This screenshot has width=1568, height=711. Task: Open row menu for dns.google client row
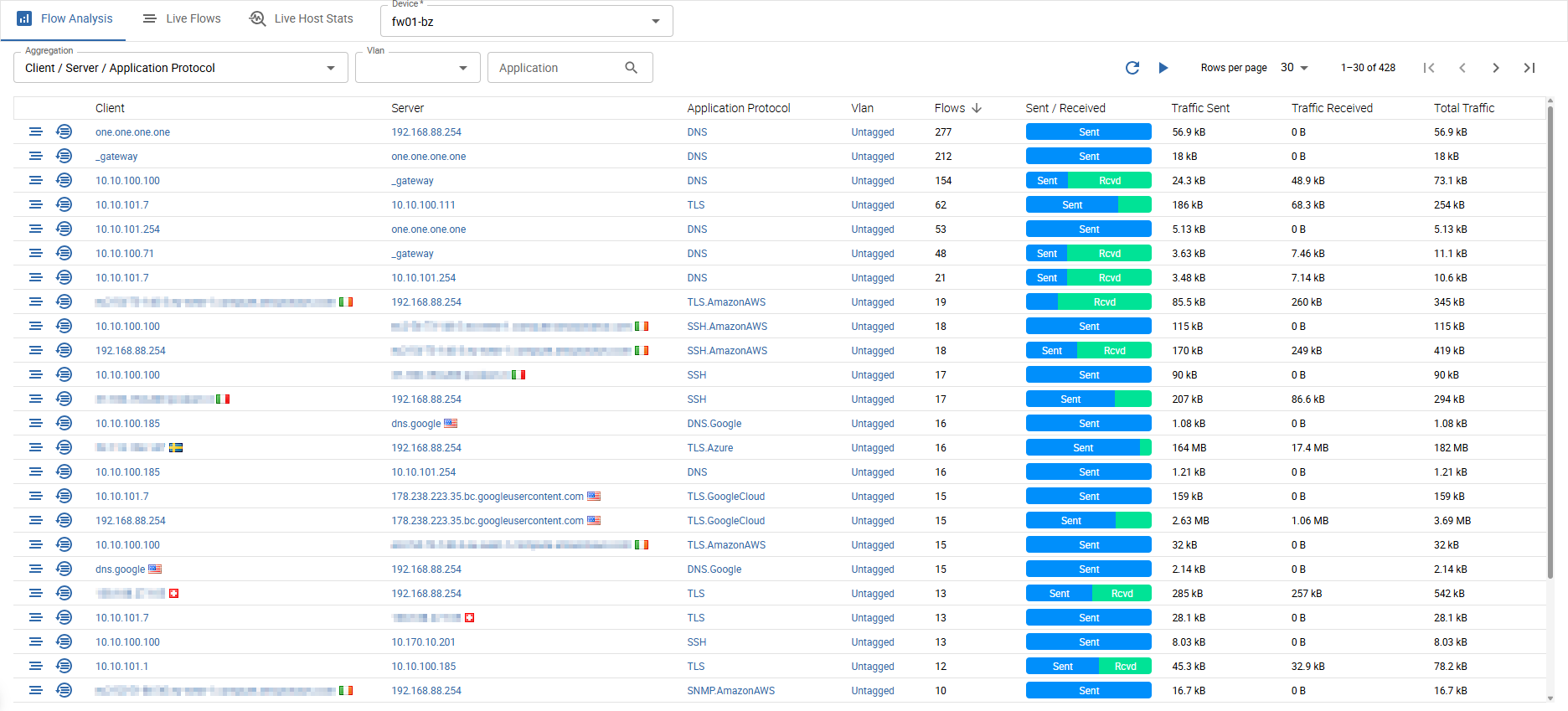point(35,569)
